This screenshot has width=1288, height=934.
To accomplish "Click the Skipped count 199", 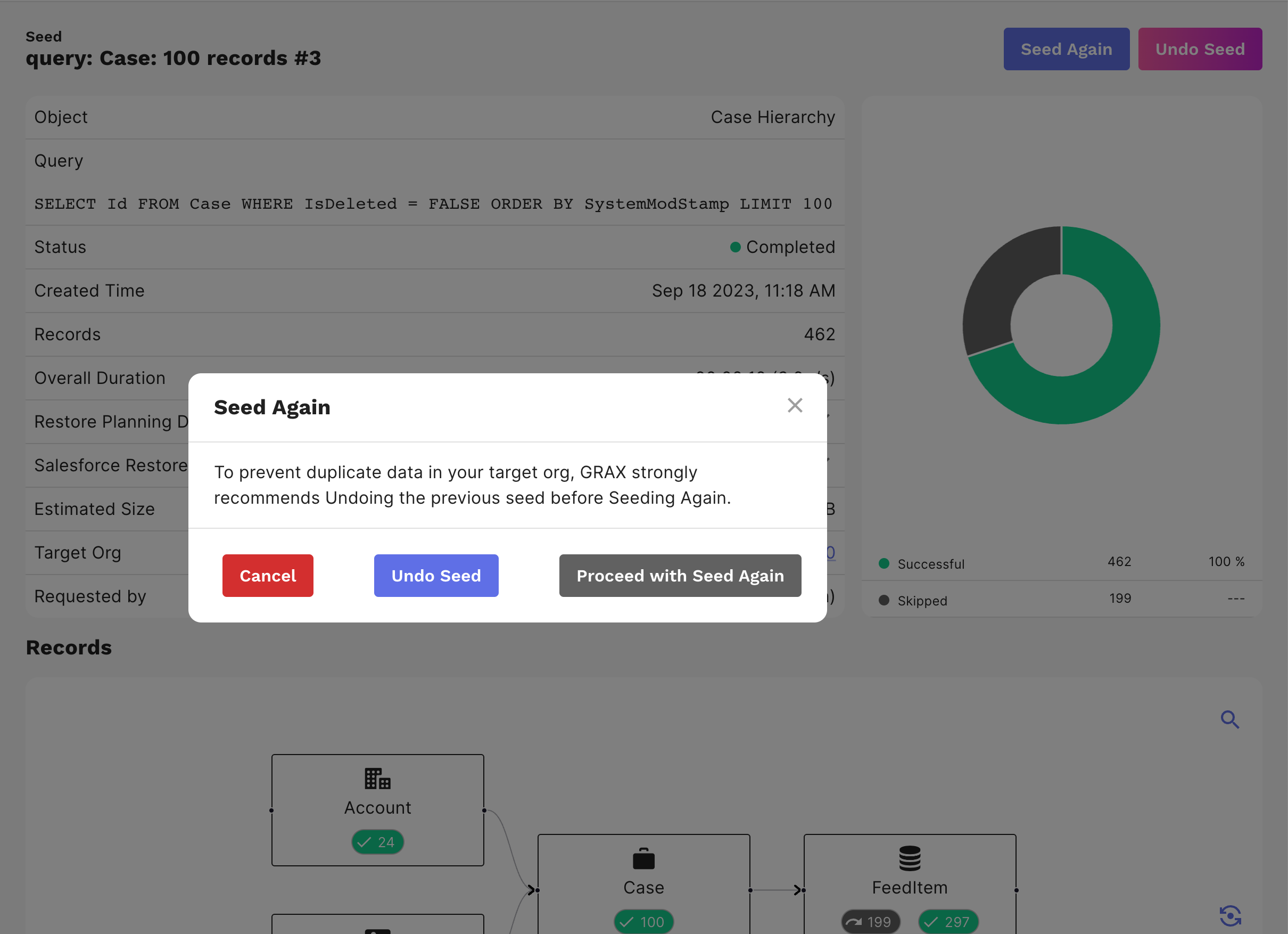I will pos(1120,598).
